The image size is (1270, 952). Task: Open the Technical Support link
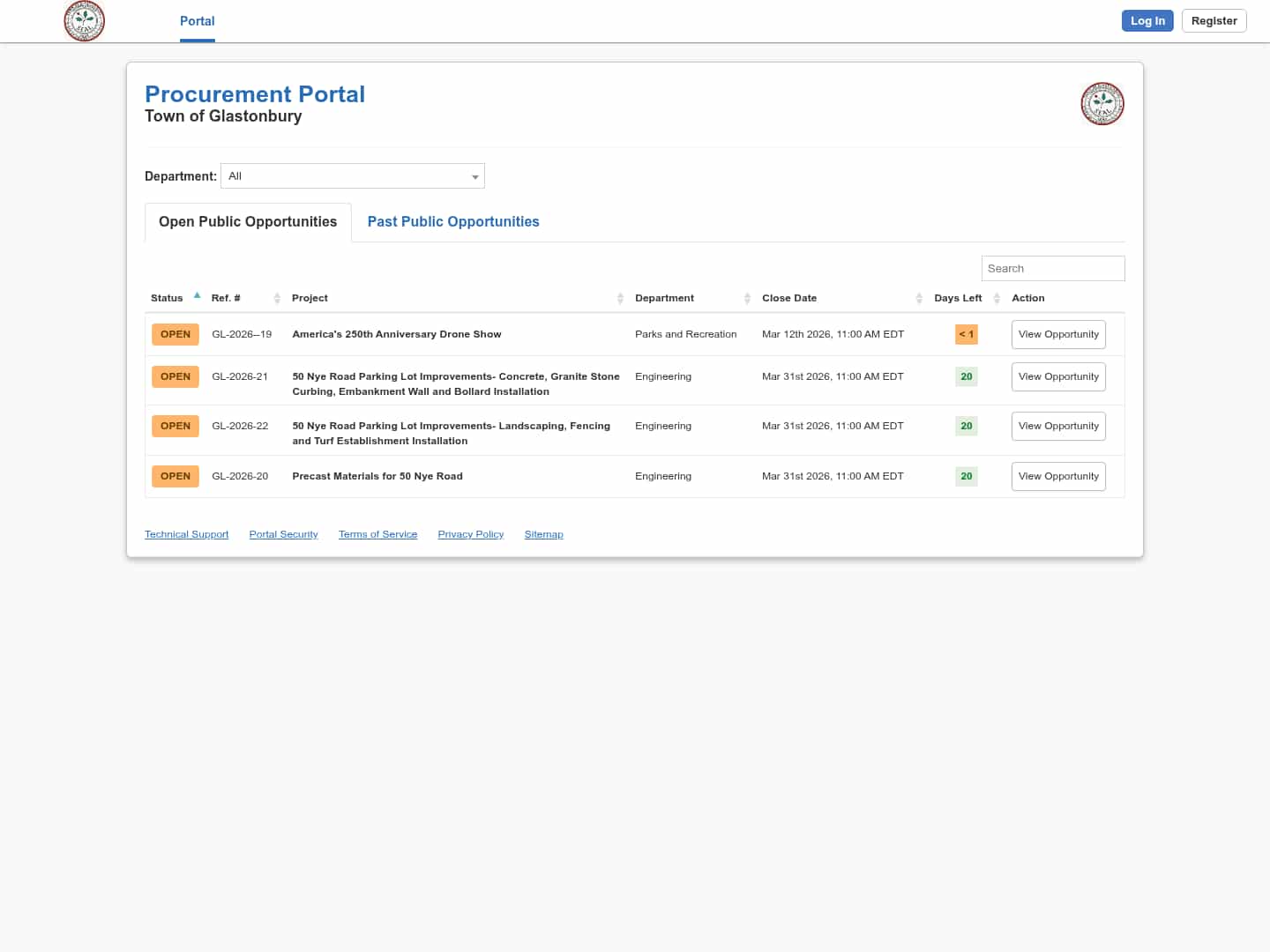click(x=187, y=535)
